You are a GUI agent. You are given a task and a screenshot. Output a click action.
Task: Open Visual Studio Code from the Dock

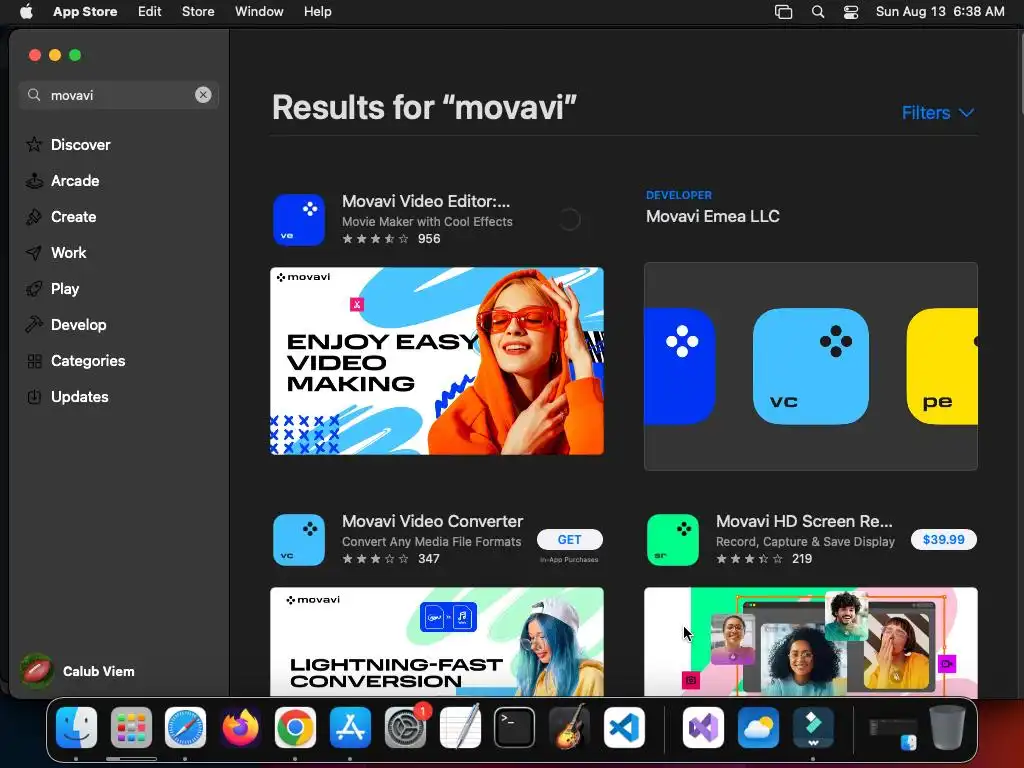(624, 727)
